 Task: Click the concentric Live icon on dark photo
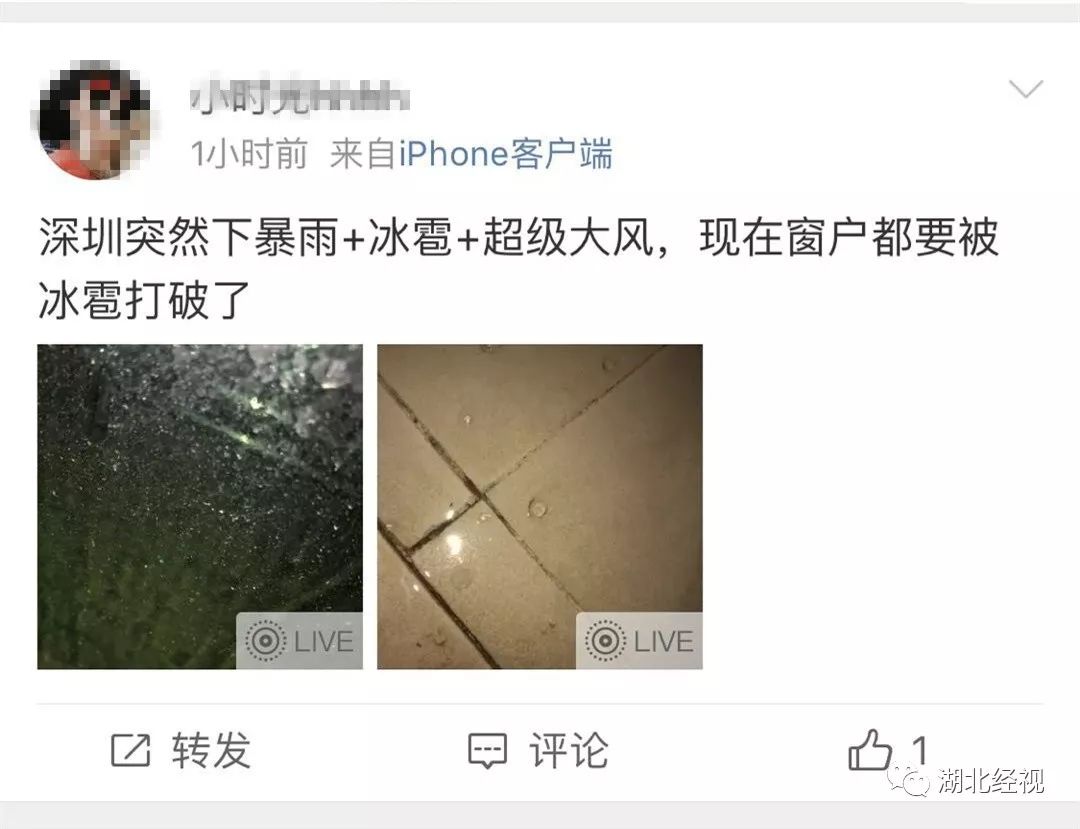pyautogui.click(x=265, y=641)
